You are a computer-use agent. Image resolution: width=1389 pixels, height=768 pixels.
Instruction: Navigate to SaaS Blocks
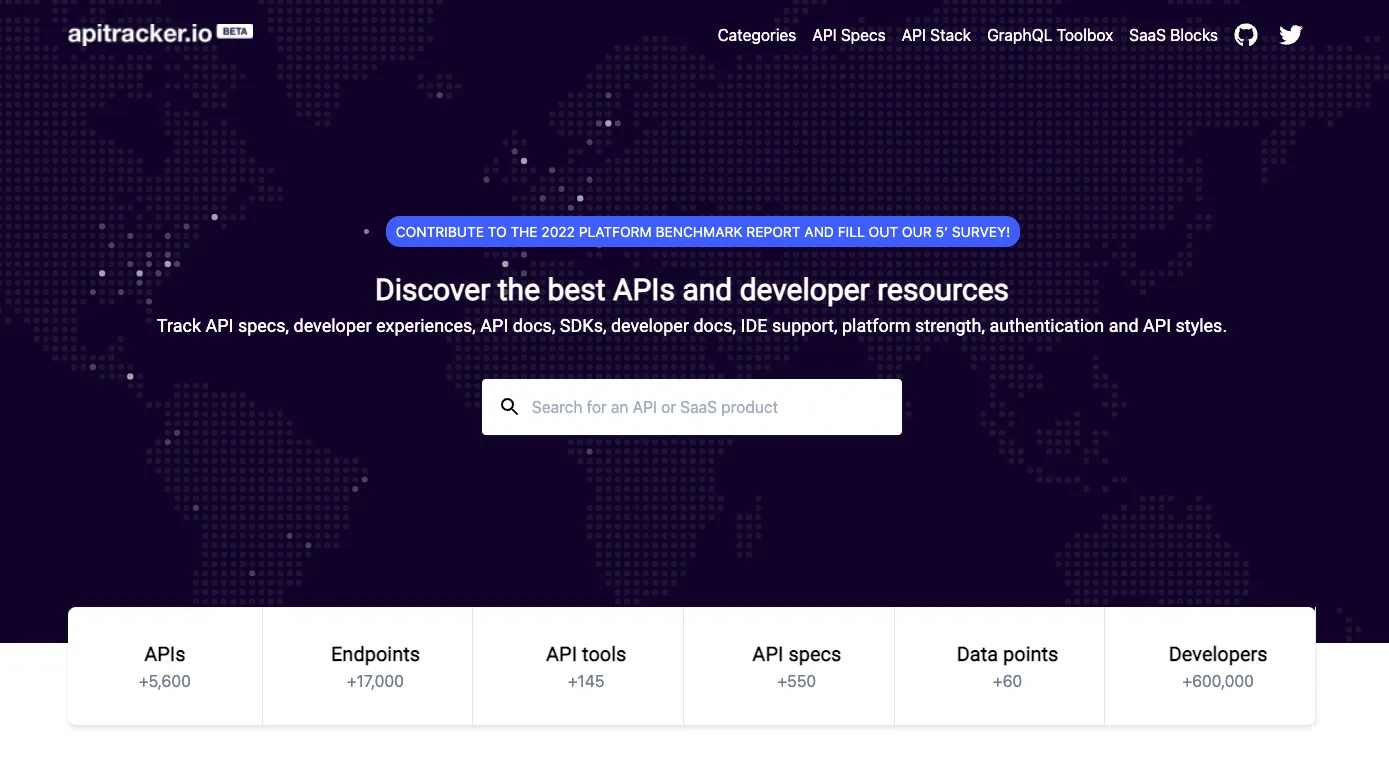[1173, 35]
